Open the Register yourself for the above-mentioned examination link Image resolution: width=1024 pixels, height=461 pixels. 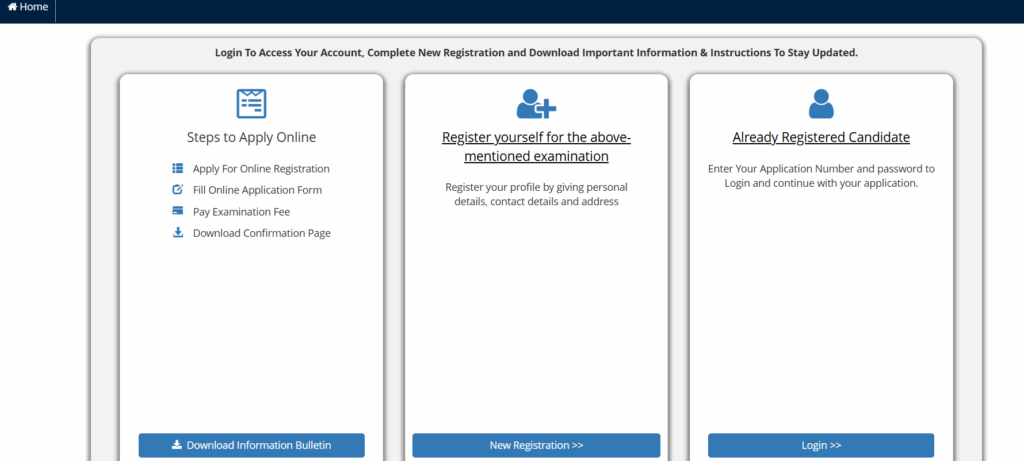click(x=536, y=147)
